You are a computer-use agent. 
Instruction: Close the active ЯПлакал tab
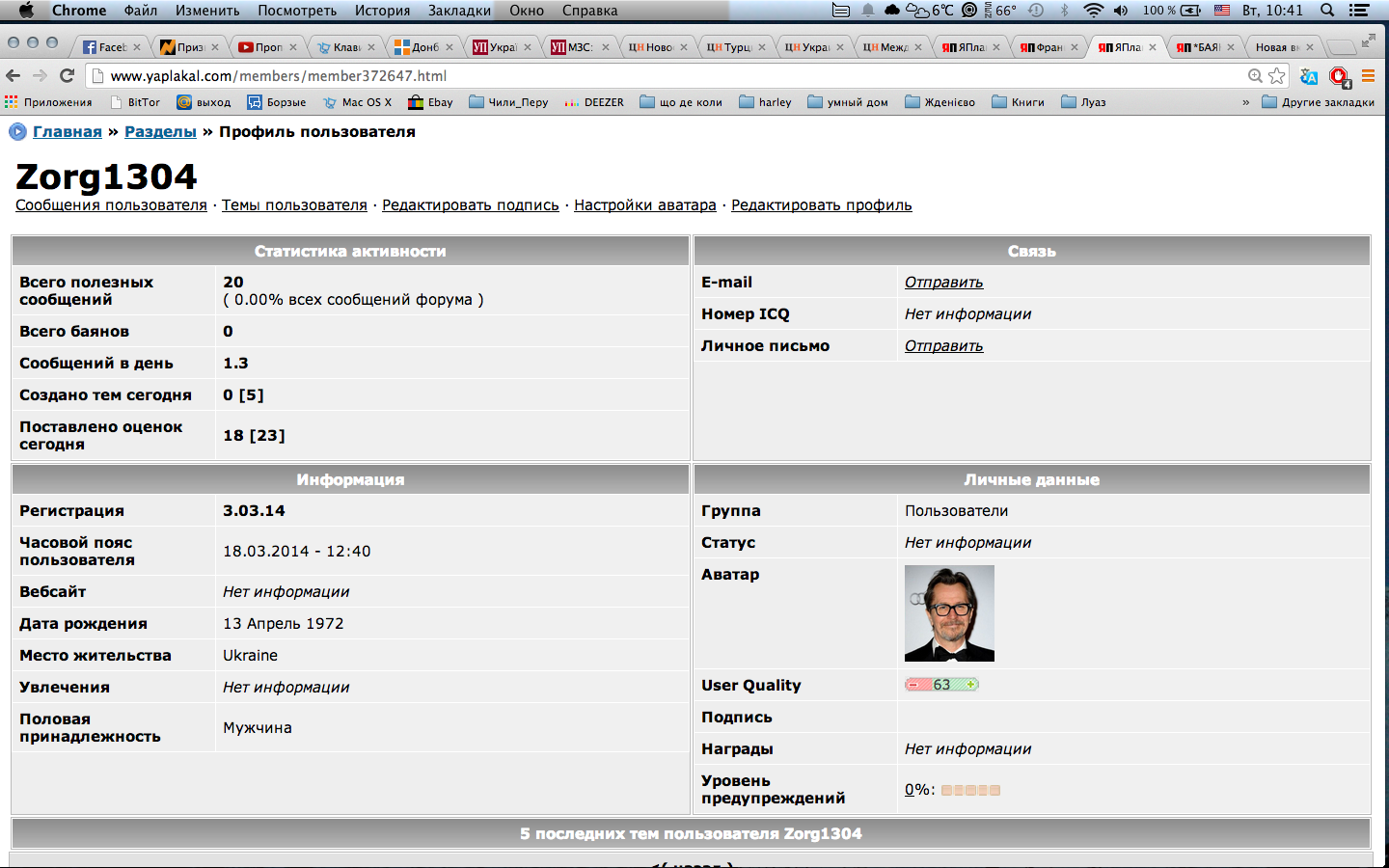1153,47
